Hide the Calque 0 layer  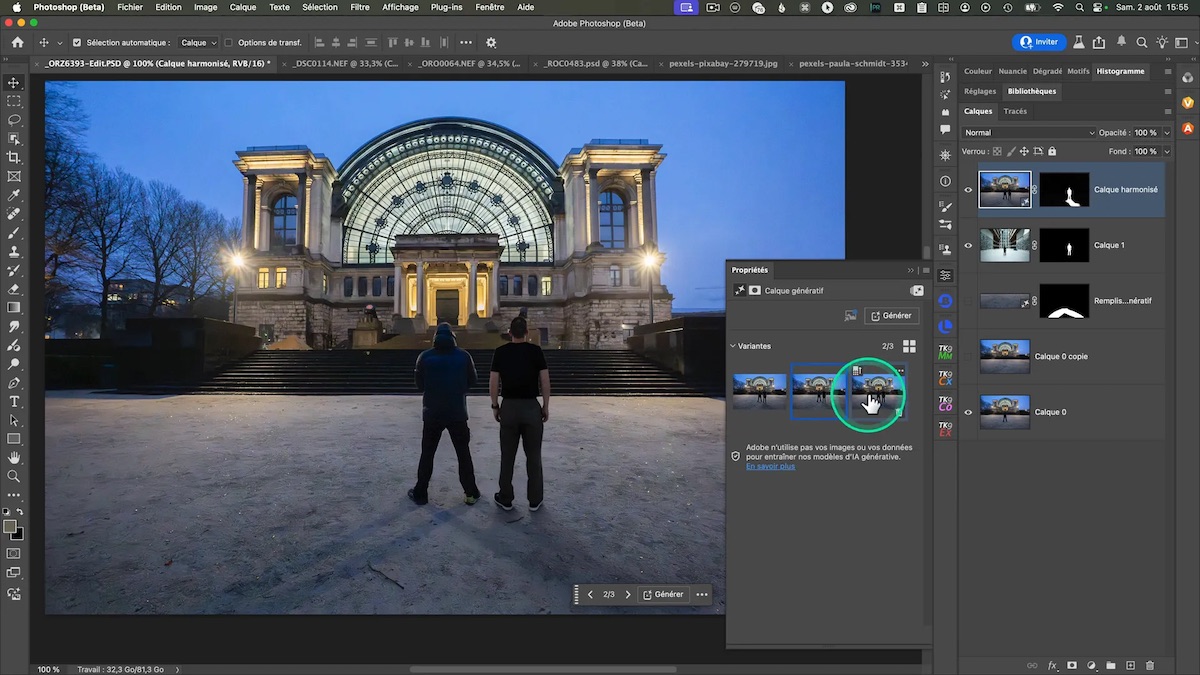click(x=968, y=412)
